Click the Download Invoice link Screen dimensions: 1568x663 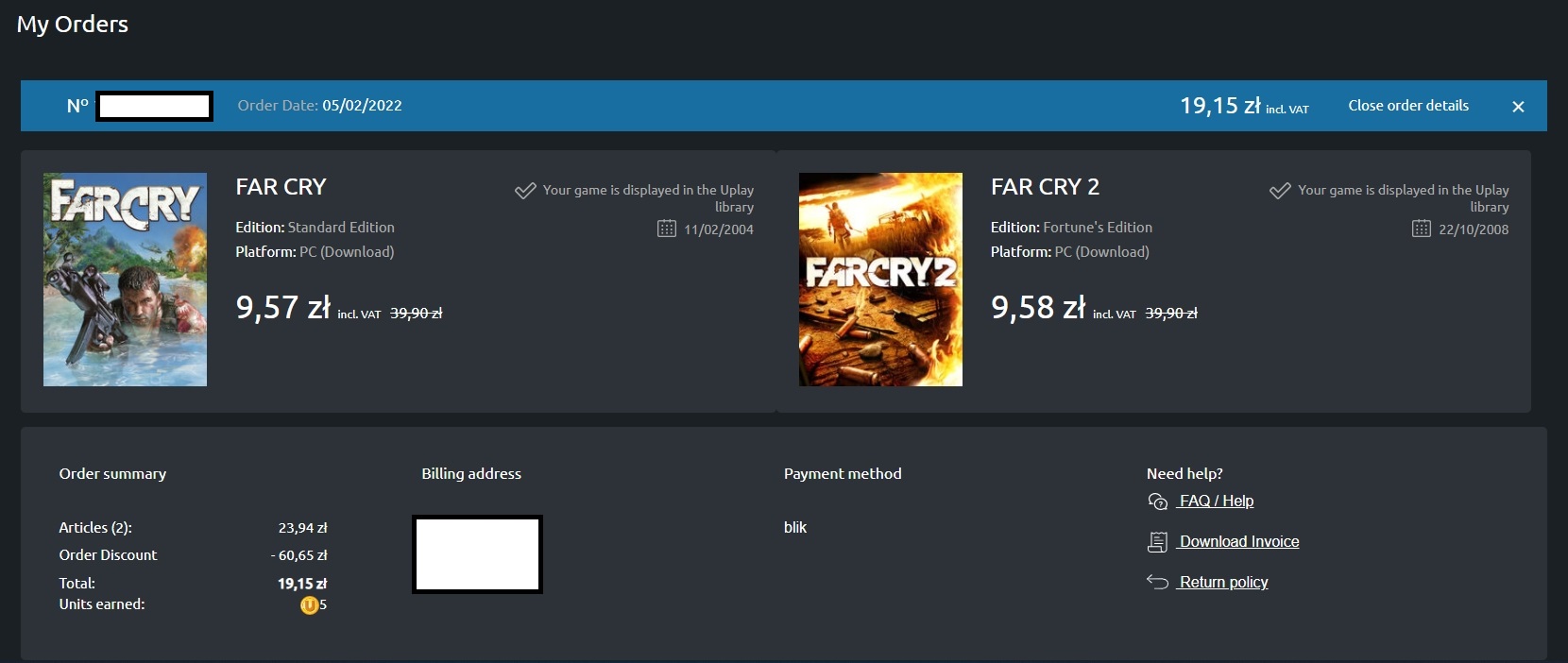1239,542
